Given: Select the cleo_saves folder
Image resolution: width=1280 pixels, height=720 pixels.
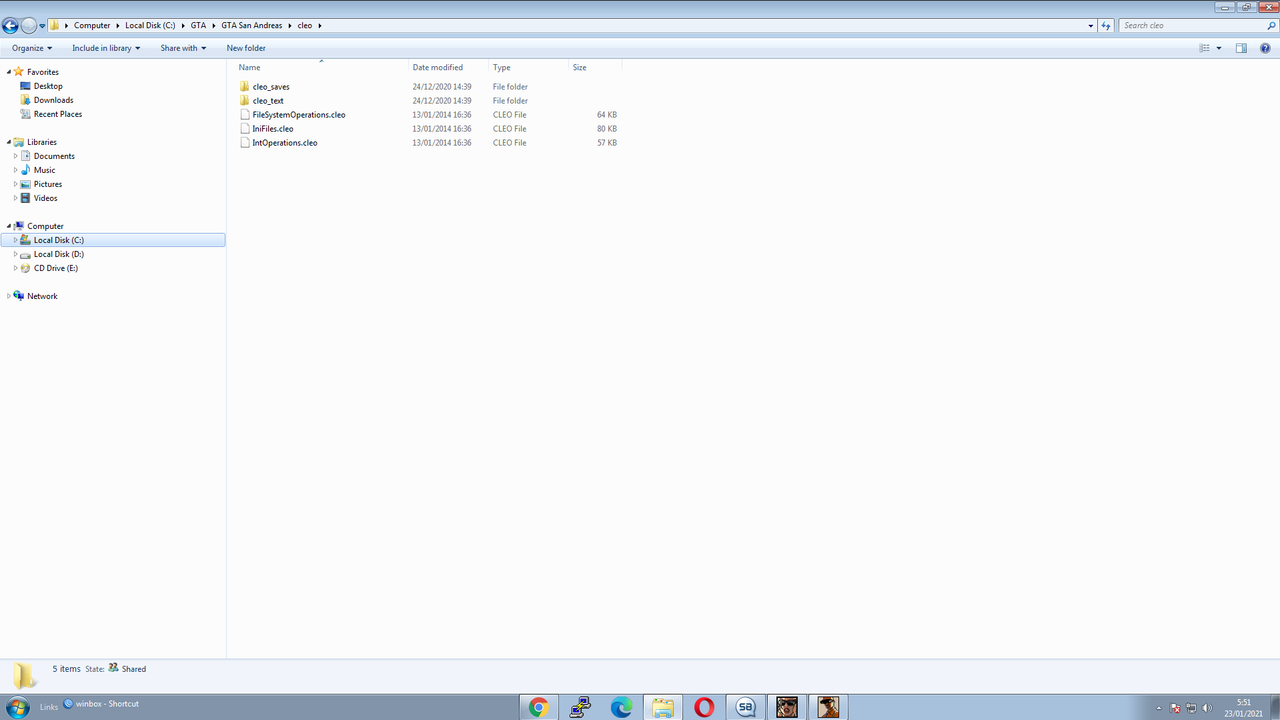Looking at the screenshot, I should point(270,87).
